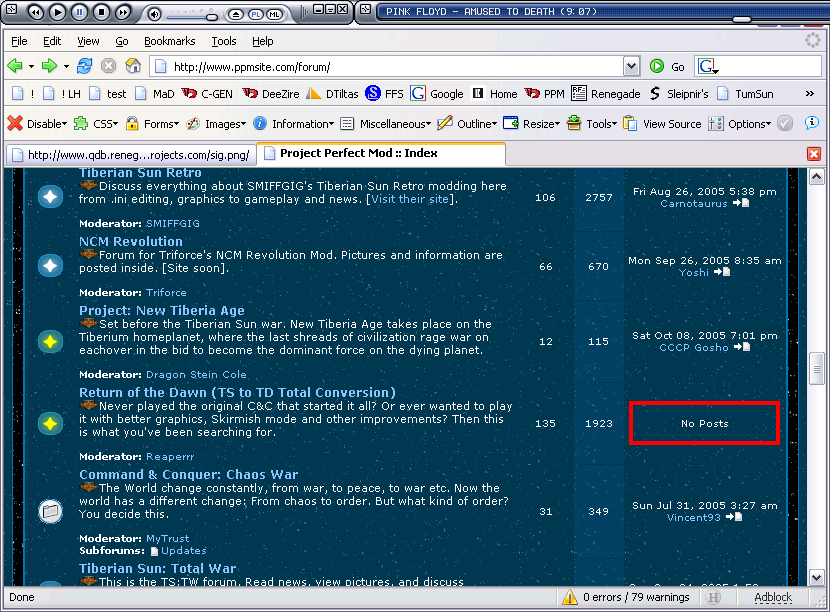Click the latest post icon next to Yoshi
Screen dimensions: 830x612
pos(722,272)
